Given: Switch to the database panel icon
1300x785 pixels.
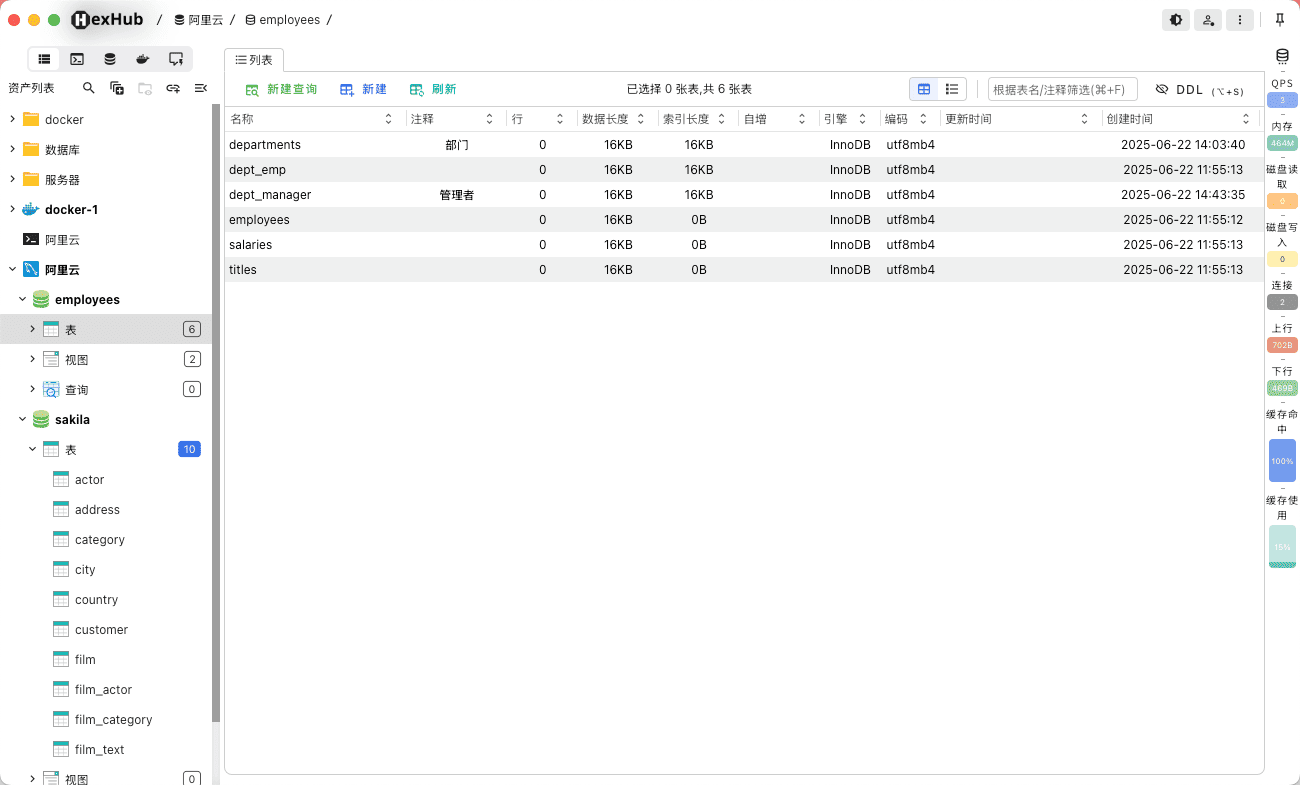Looking at the screenshot, I should (110, 59).
